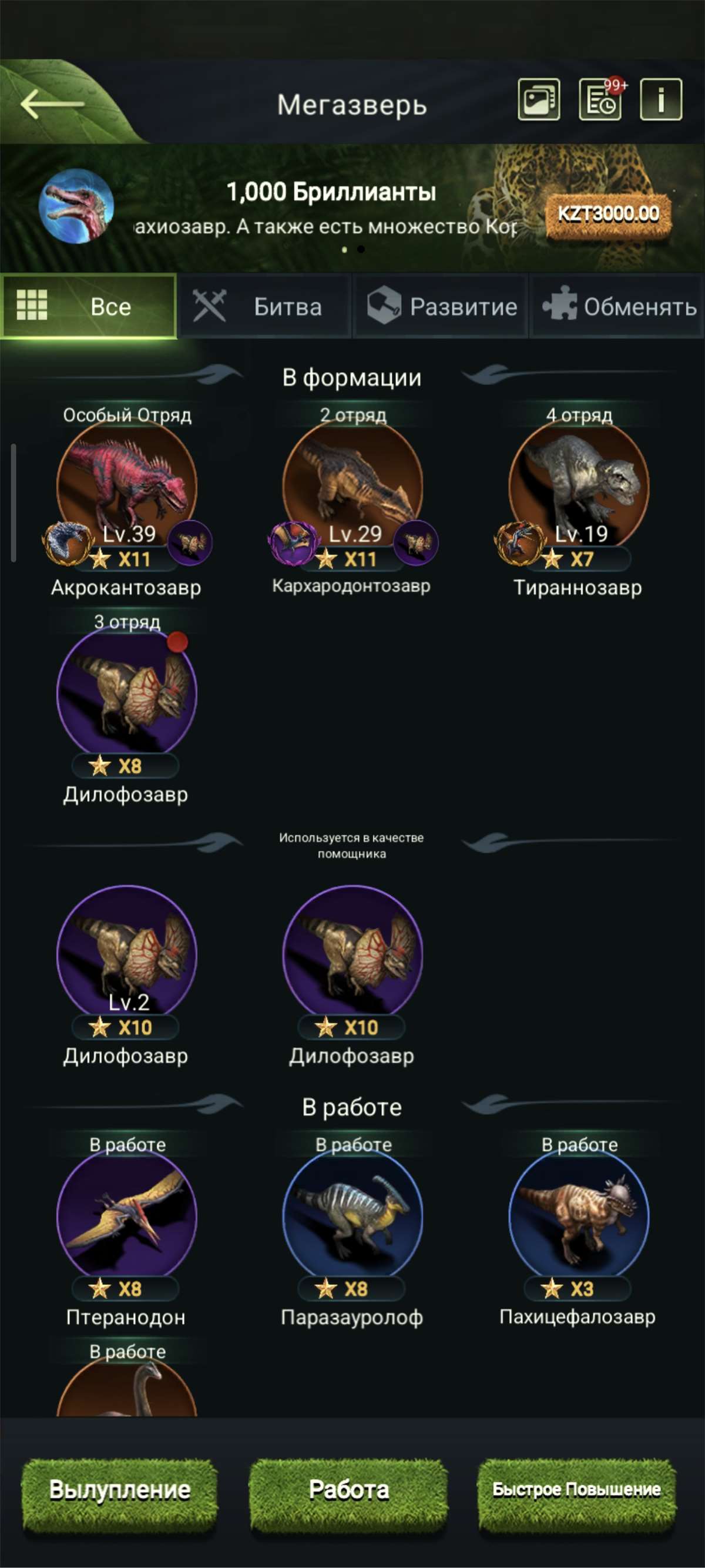Tap the back arrow icon
This screenshot has width=705, height=1568.
tap(52, 103)
